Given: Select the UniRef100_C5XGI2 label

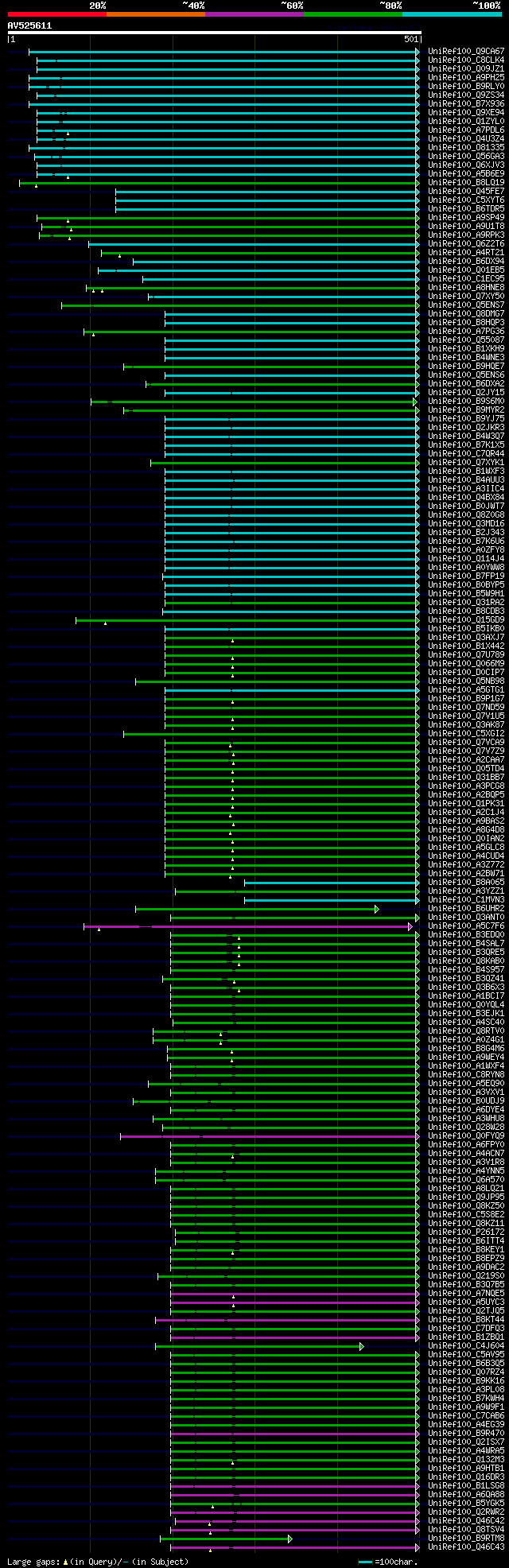Looking at the screenshot, I should click(466, 734).
